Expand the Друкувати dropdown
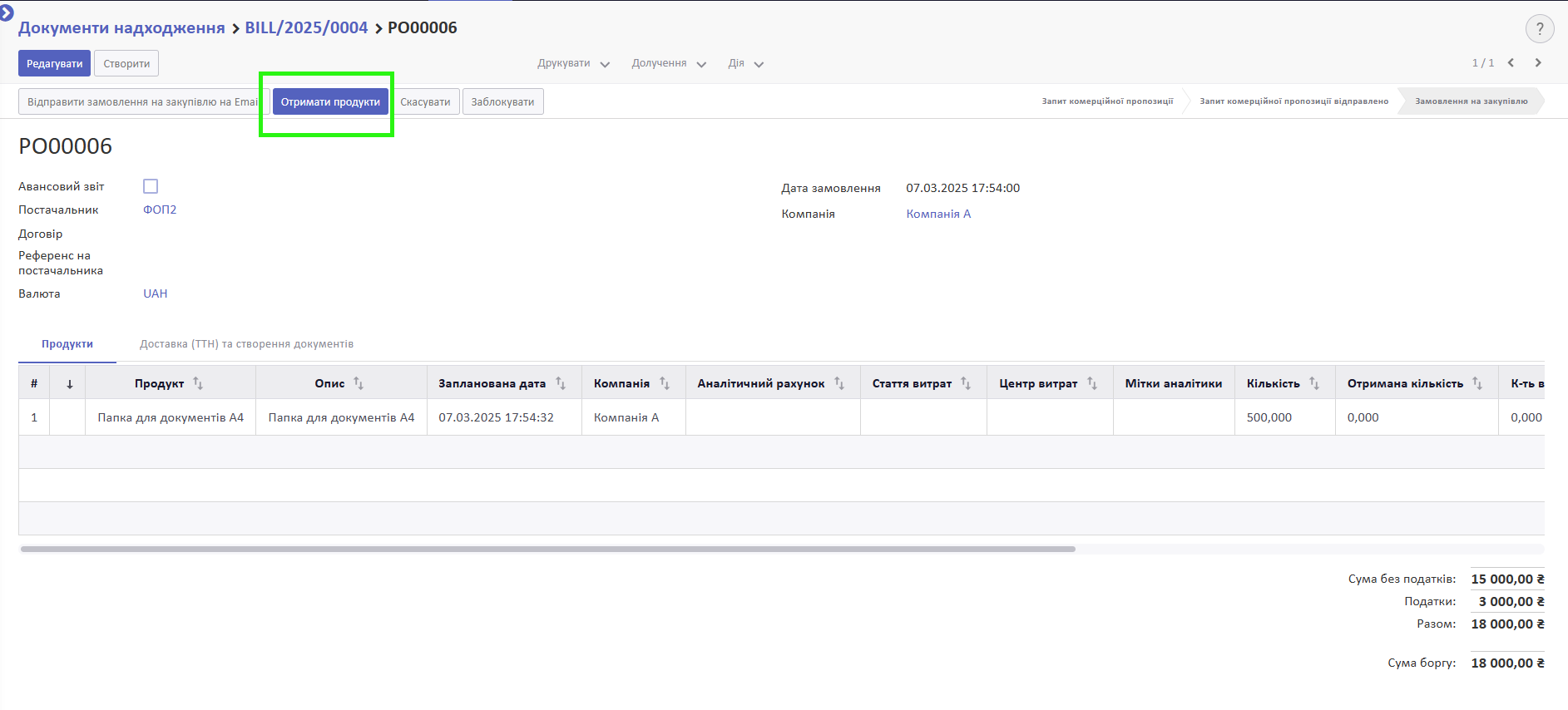The image size is (1568, 710). [573, 64]
